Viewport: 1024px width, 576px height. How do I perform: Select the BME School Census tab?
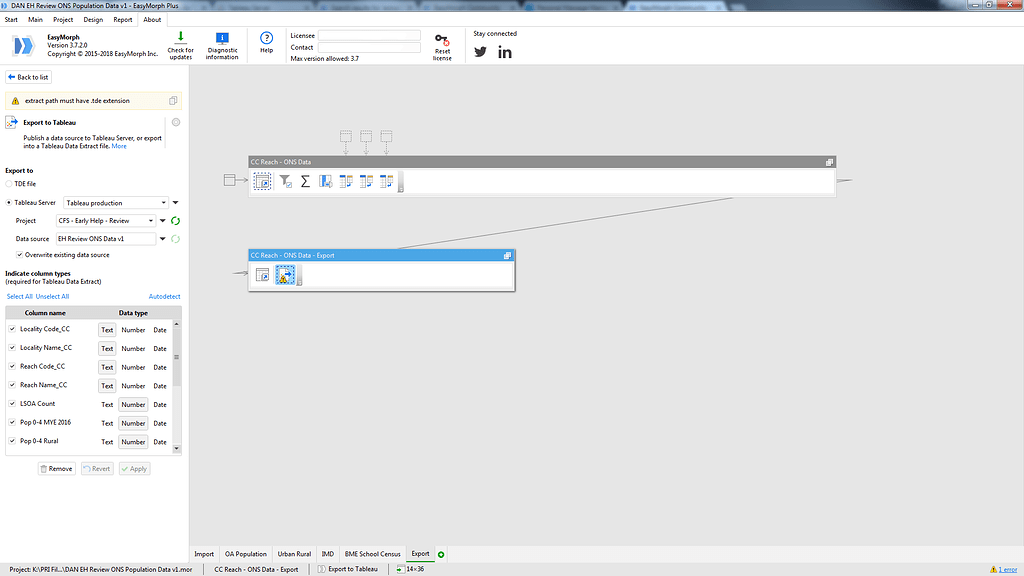click(371, 553)
